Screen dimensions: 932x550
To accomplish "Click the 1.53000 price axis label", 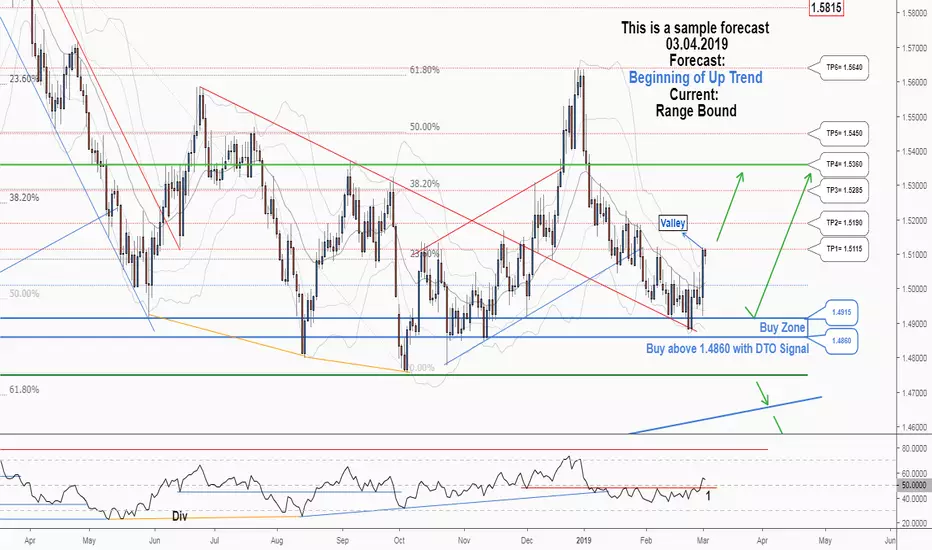I will point(914,186).
